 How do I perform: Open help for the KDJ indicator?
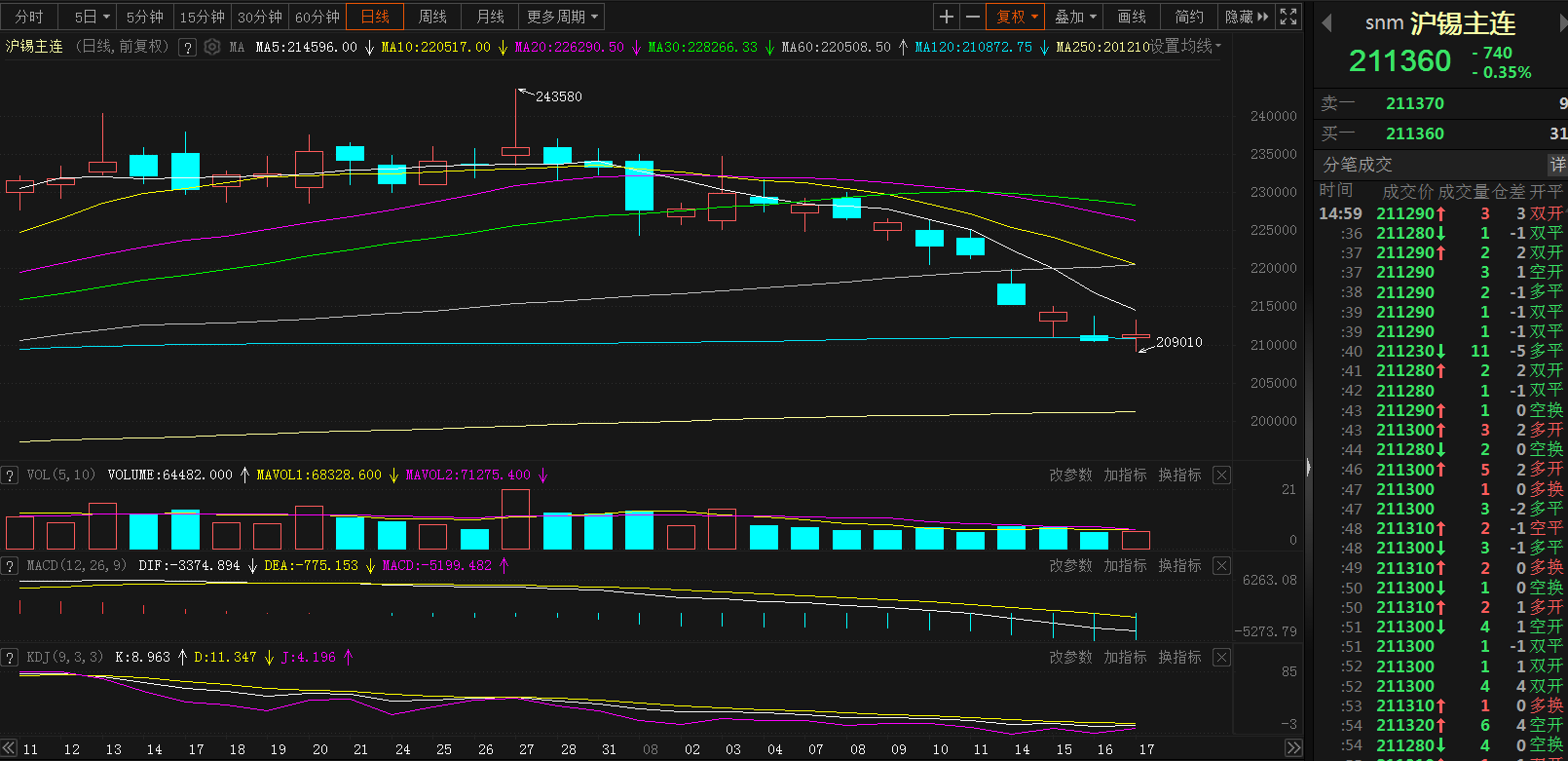coord(10,658)
